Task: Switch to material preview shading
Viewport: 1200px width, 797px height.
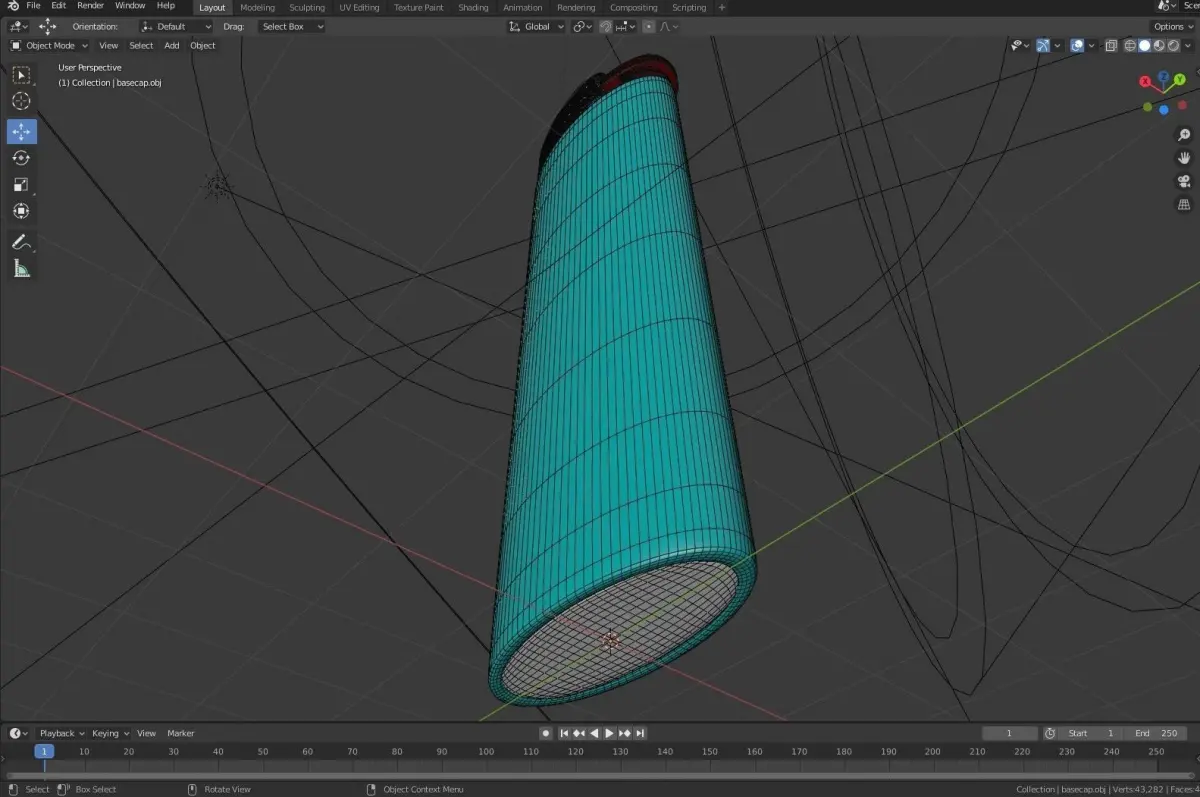Action: pos(1159,45)
